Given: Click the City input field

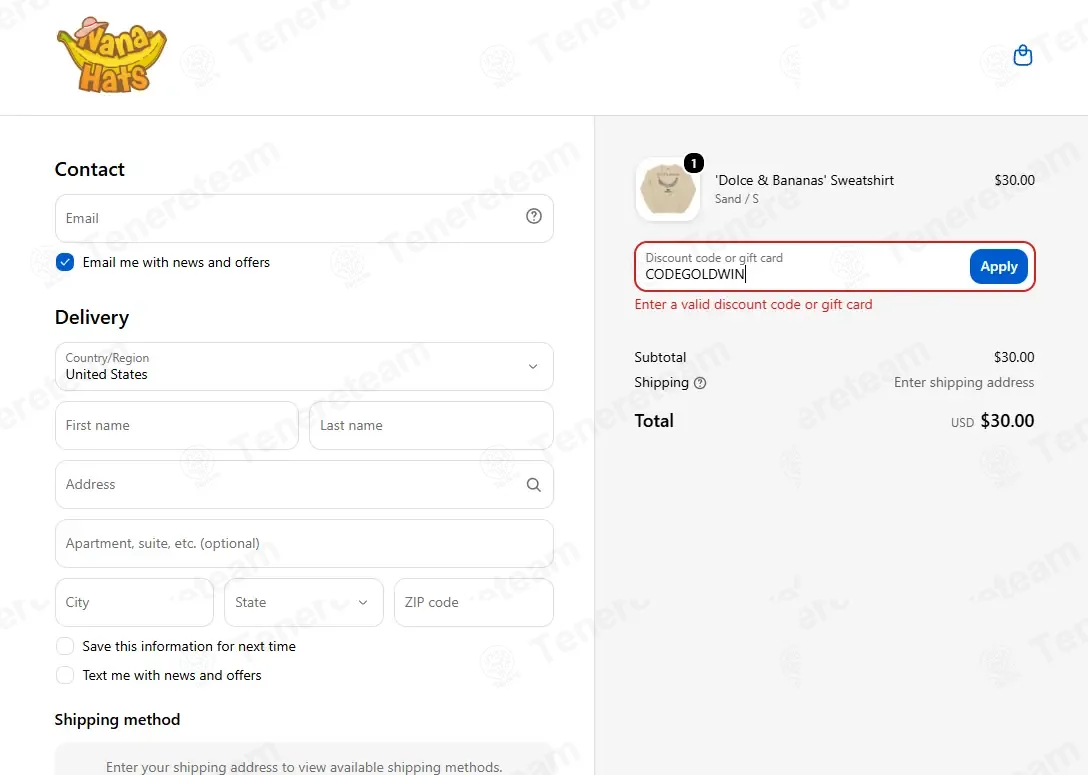Looking at the screenshot, I should pos(135,602).
